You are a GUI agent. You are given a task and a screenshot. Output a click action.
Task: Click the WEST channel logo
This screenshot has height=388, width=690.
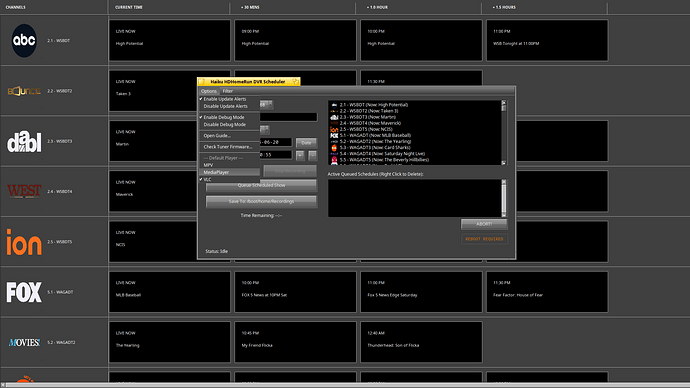[24, 191]
